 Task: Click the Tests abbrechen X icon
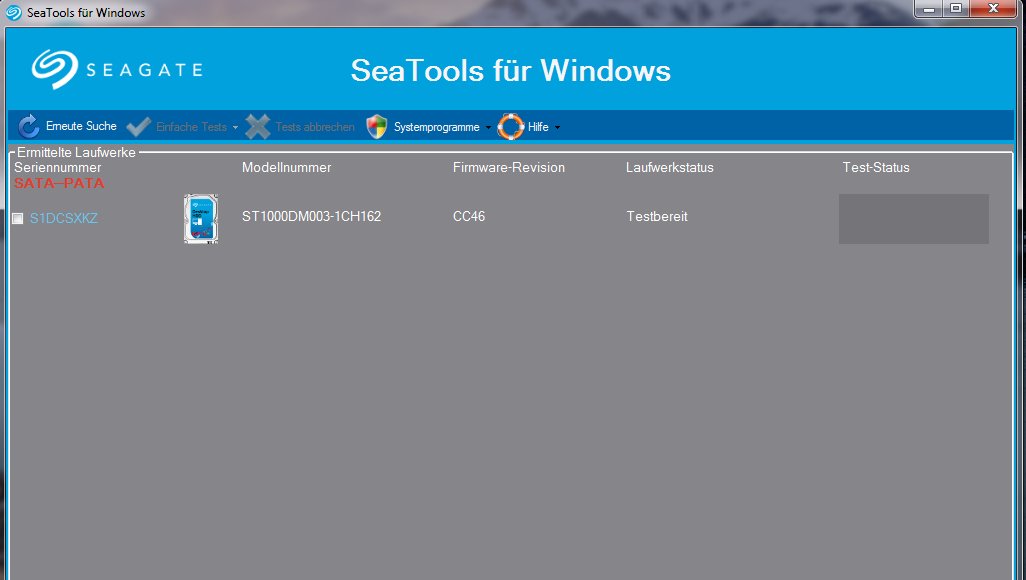(x=257, y=127)
